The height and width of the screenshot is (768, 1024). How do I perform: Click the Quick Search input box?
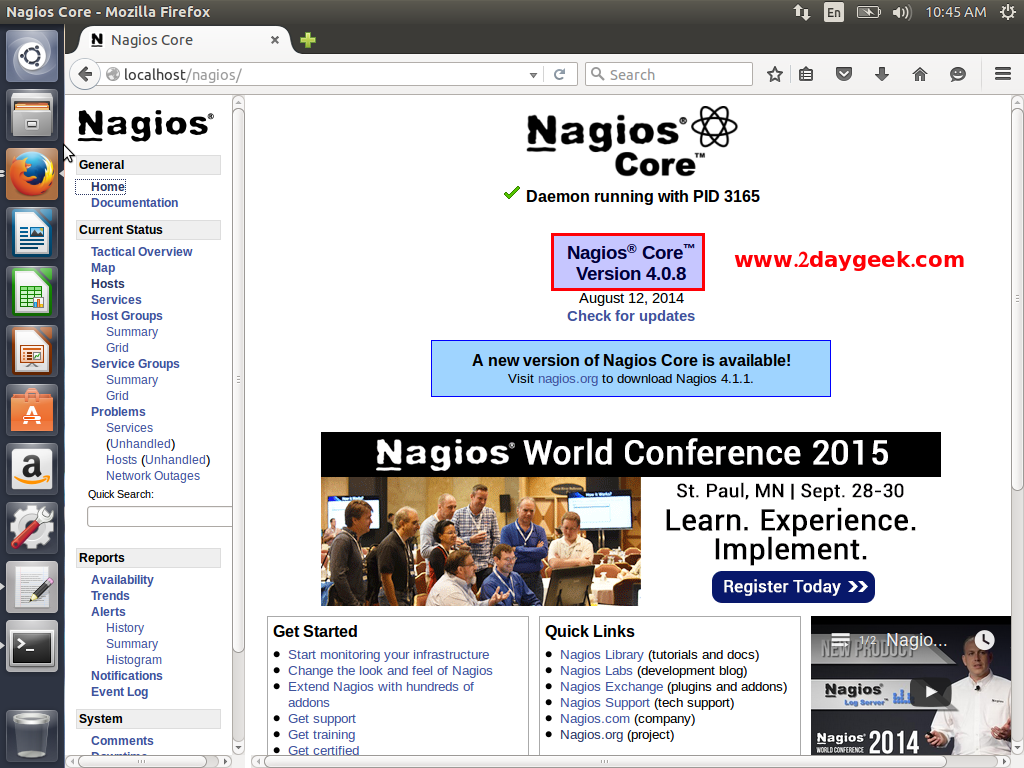[159, 516]
